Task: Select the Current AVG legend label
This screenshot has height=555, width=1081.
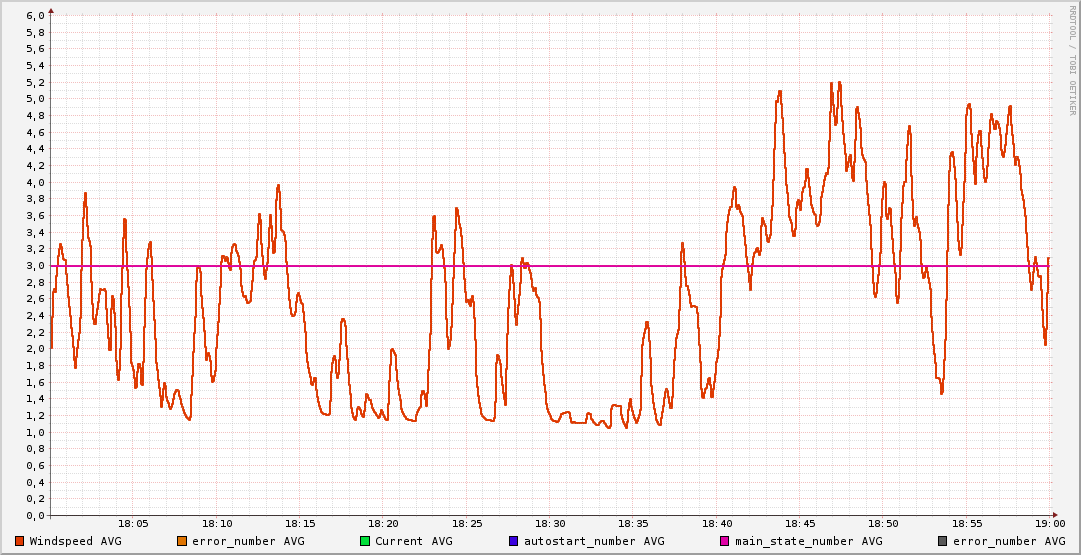Action: (x=413, y=541)
